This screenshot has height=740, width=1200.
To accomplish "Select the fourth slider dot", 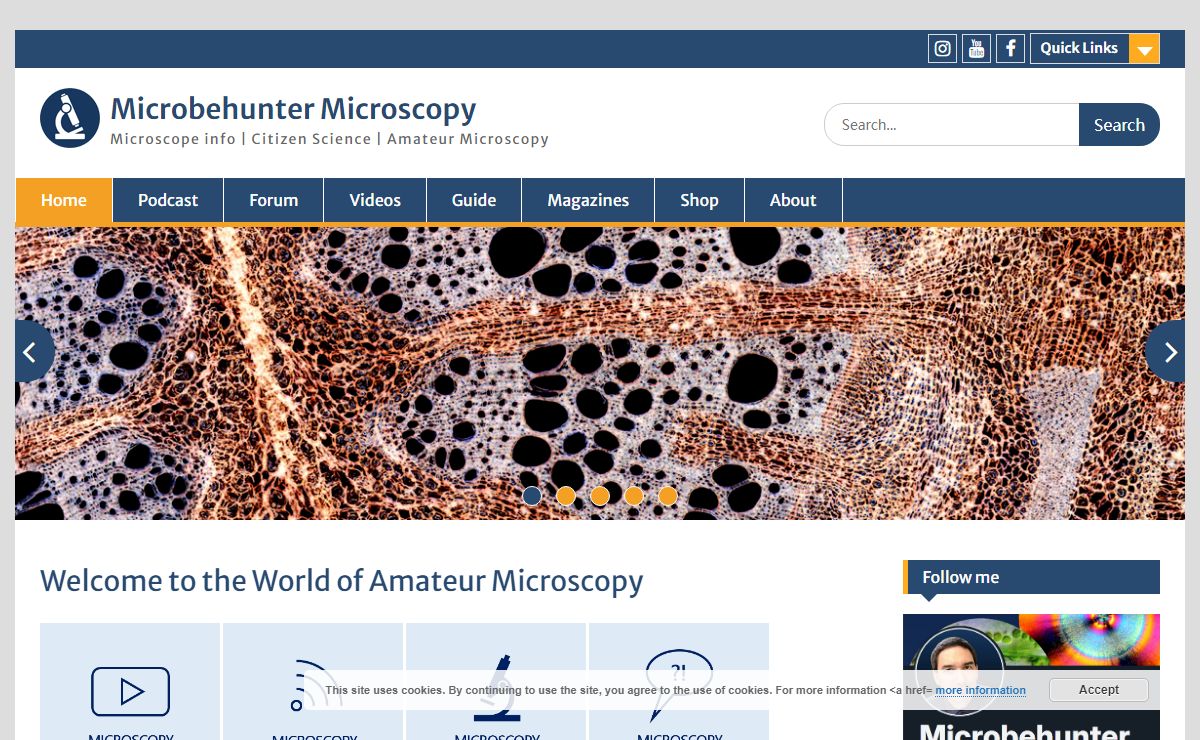I will (x=634, y=496).
